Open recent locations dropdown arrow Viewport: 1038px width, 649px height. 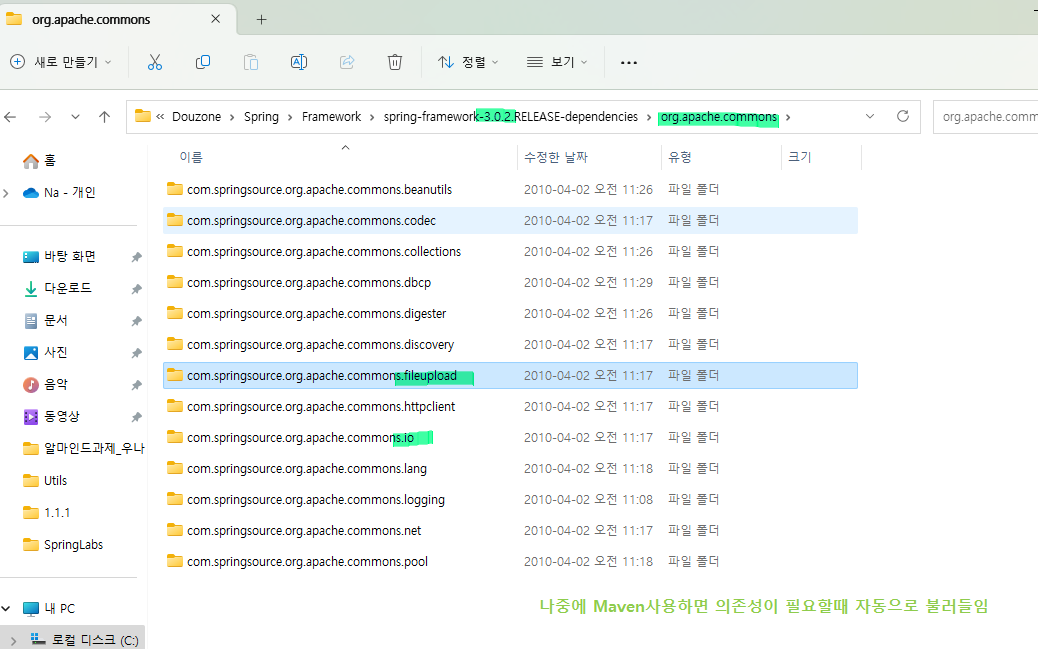[x=75, y=117]
